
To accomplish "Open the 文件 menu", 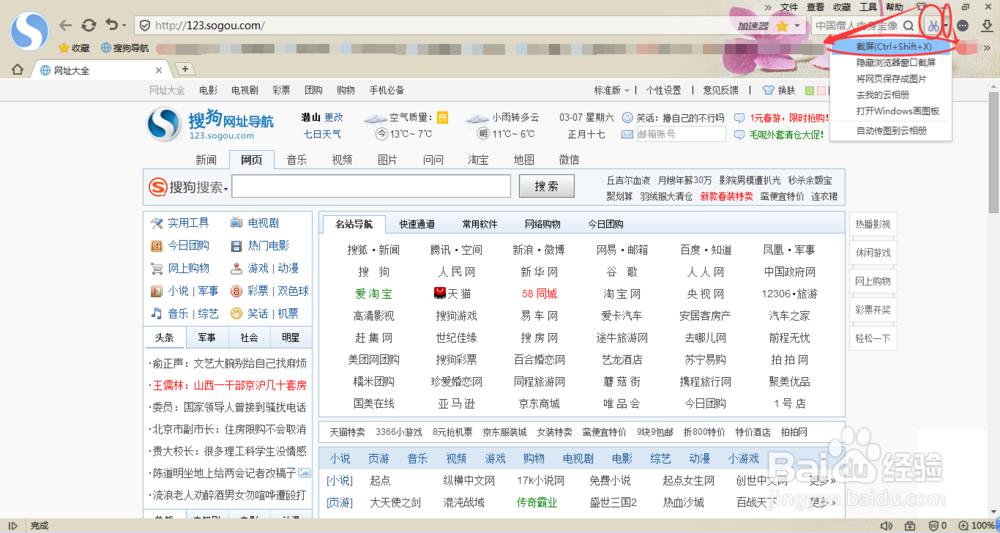I will click(789, 7).
